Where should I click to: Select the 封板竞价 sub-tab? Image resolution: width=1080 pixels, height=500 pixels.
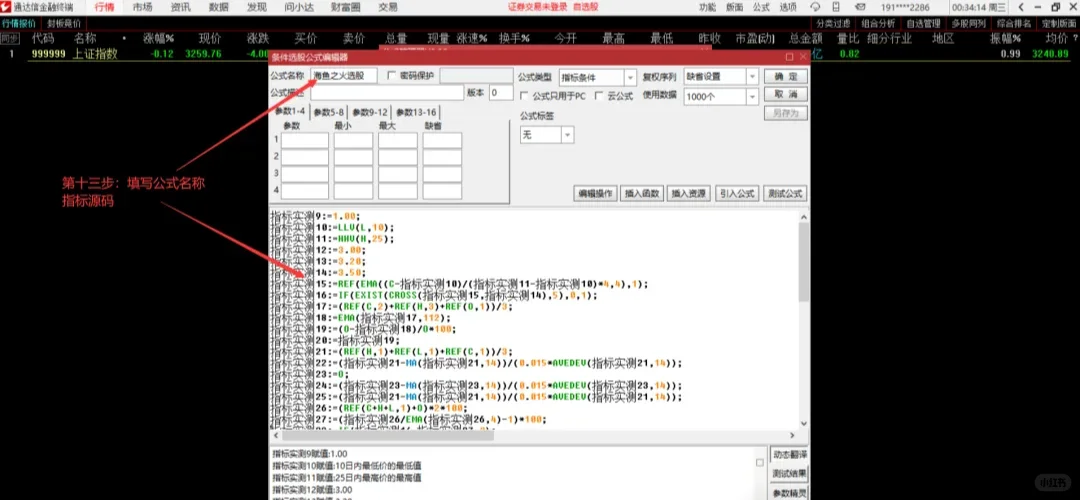click(x=63, y=23)
